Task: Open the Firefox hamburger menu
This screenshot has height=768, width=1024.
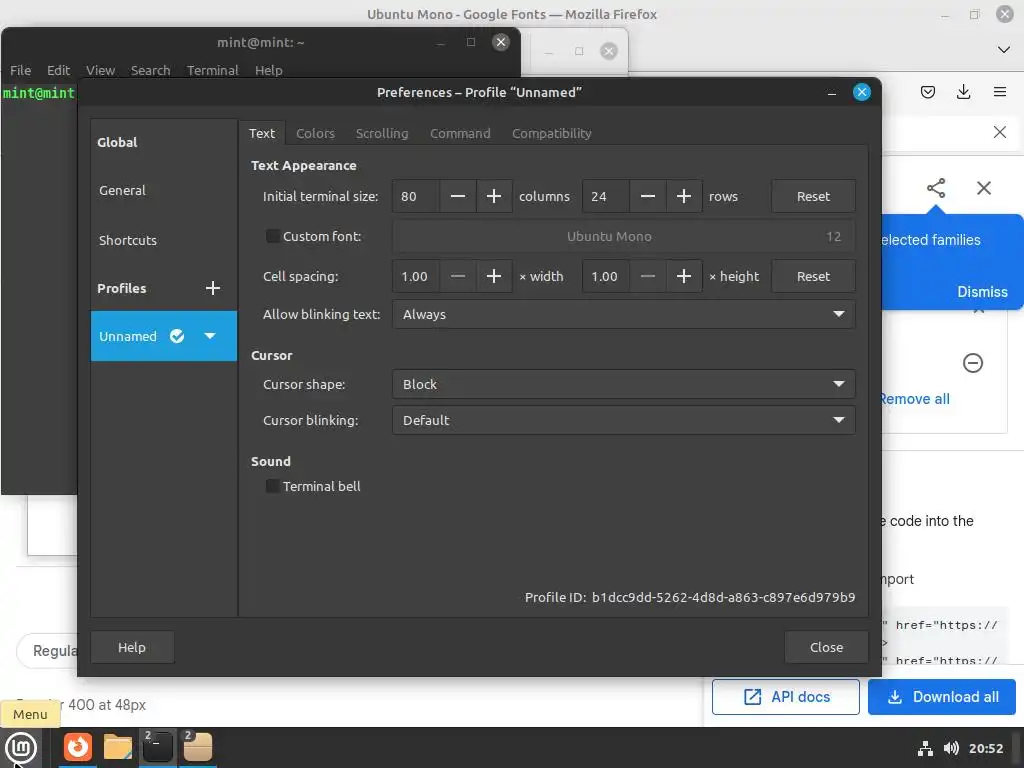Action: click(x=999, y=92)
